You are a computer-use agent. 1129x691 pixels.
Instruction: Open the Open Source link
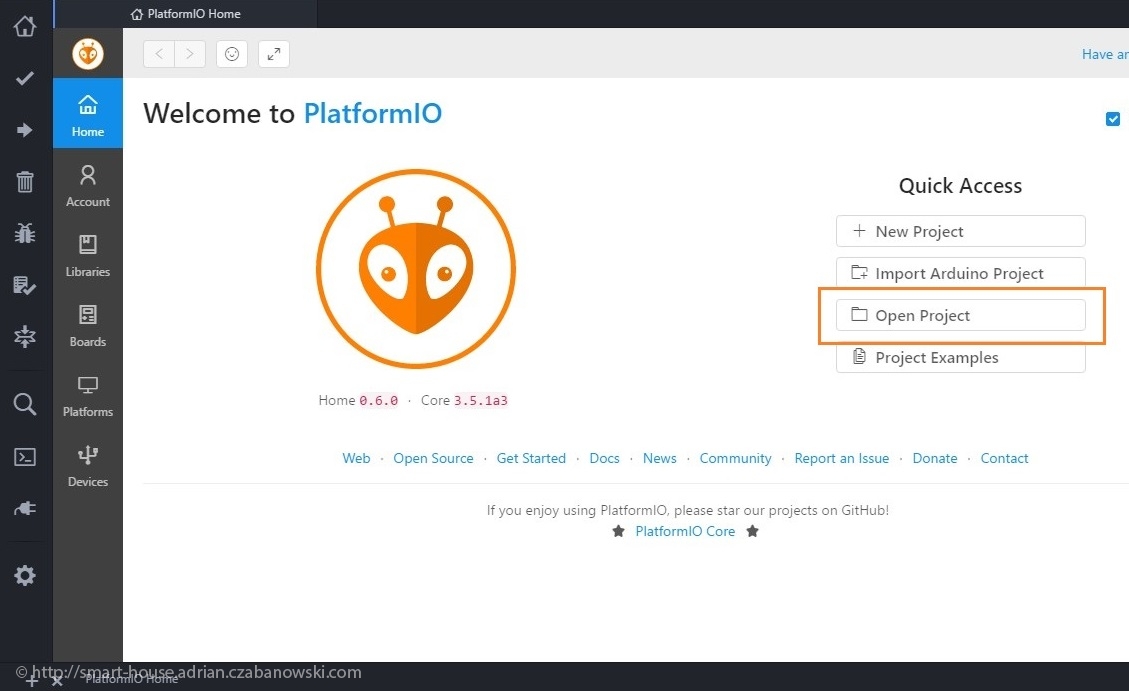[433, 459]
